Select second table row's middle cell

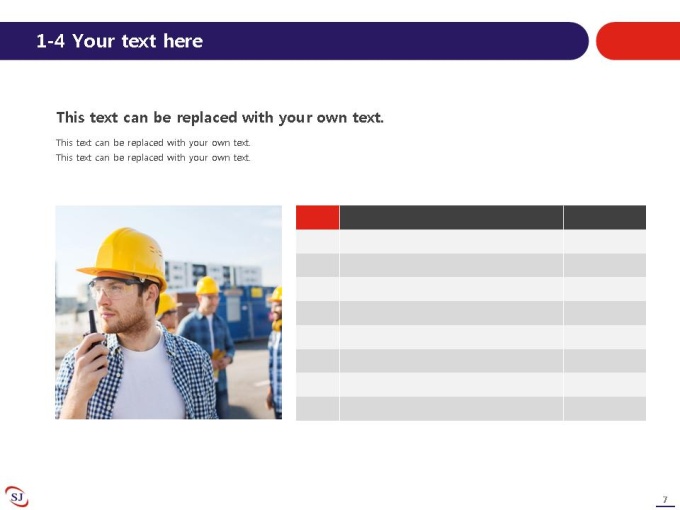(451, 265)
